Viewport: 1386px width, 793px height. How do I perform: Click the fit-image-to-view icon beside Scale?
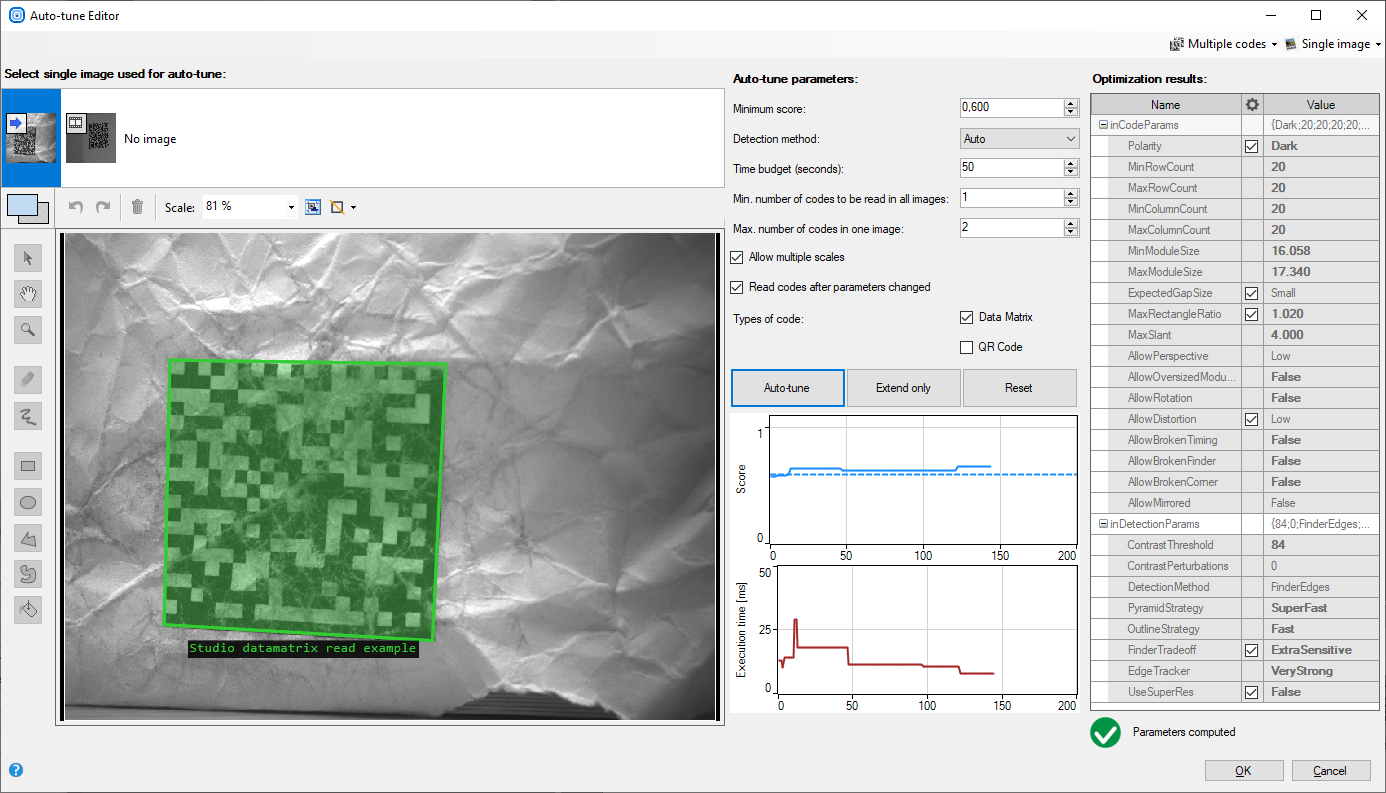[313, 207]
